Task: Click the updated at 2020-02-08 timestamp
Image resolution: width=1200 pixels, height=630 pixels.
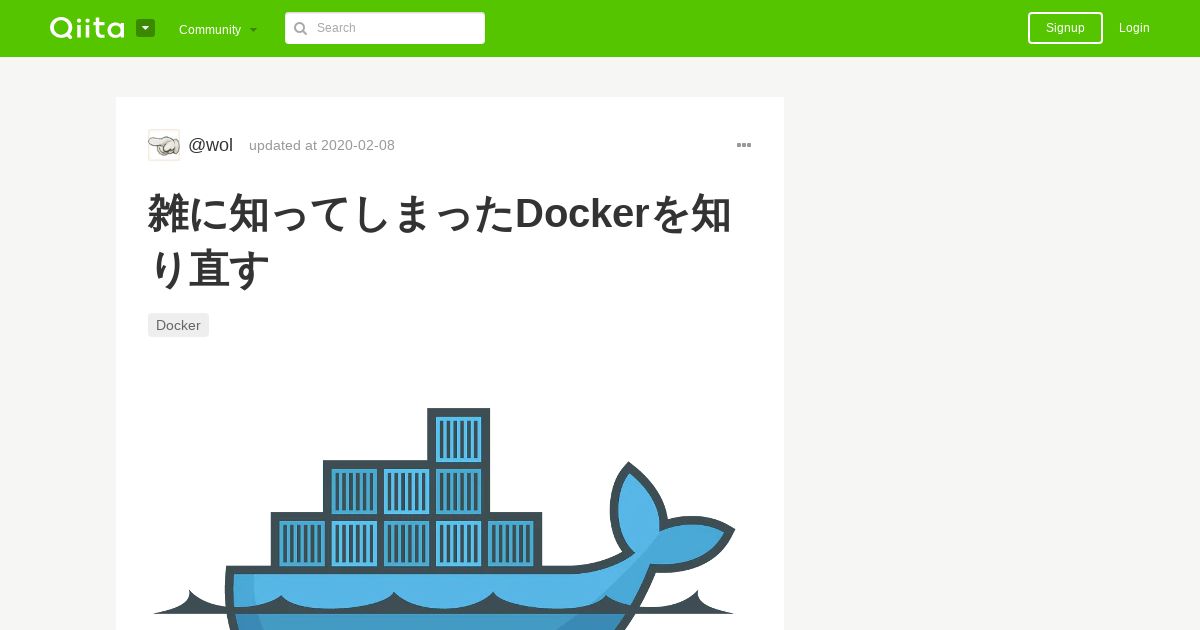Action: [x=322, y=145]
